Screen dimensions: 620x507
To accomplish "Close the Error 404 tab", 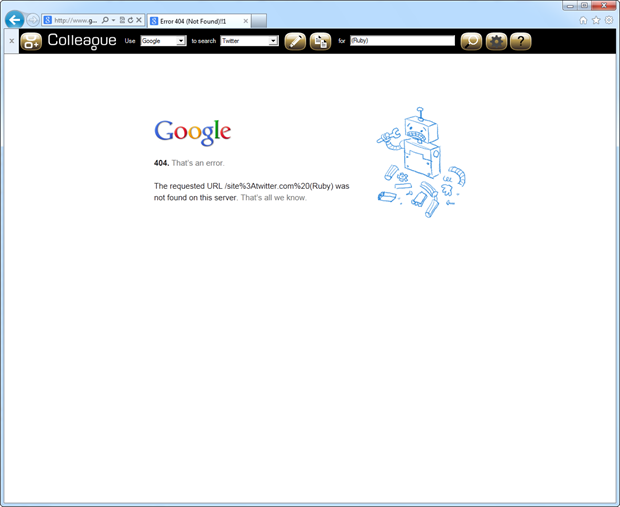I will (x=246, y=21).
